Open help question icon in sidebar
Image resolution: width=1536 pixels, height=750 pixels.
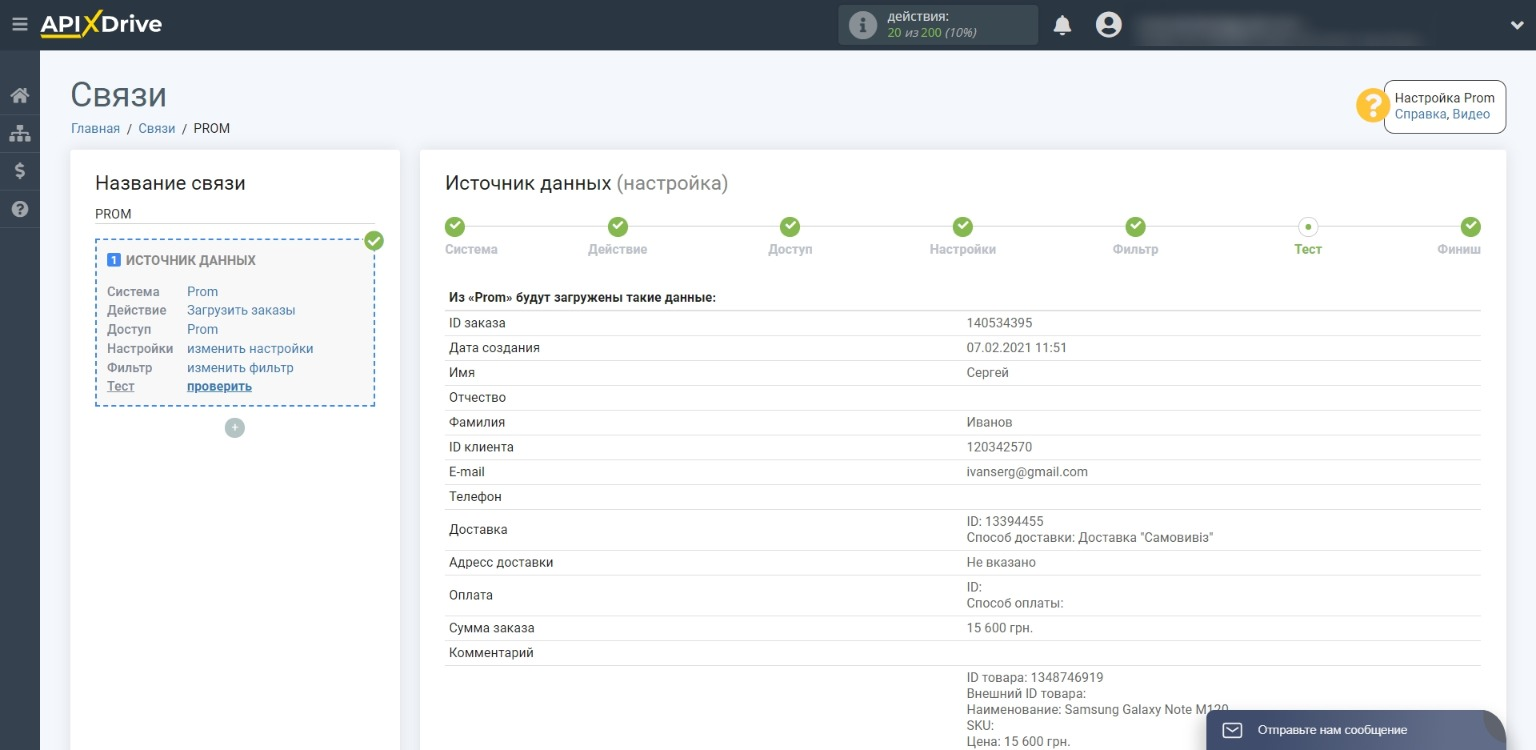pyautogui.click(x=19, y=209)
